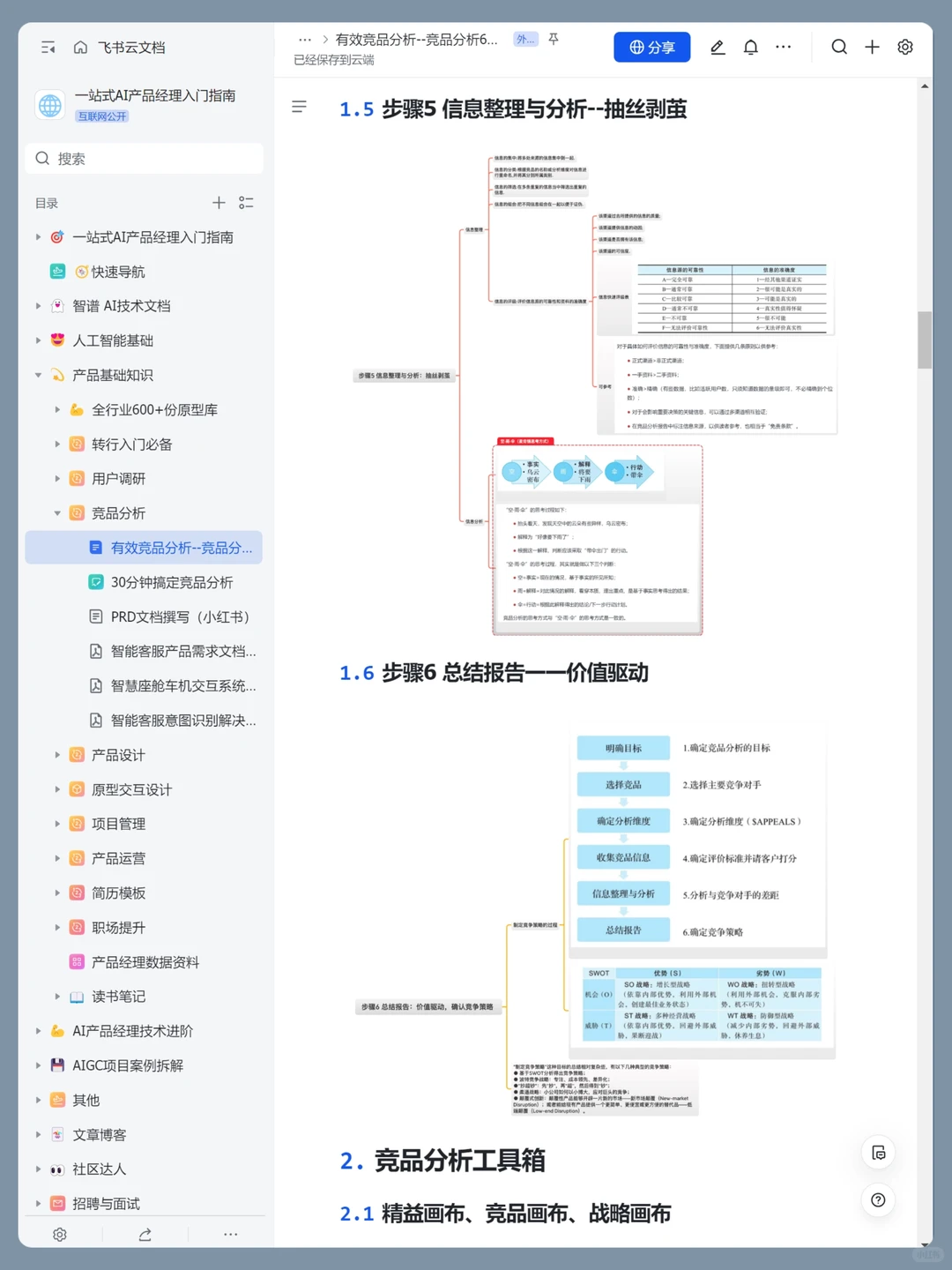952x1270 pixels.
Task: Open the settings gear in top right corner
Action: pyautogui.click(x=905, y=48)
